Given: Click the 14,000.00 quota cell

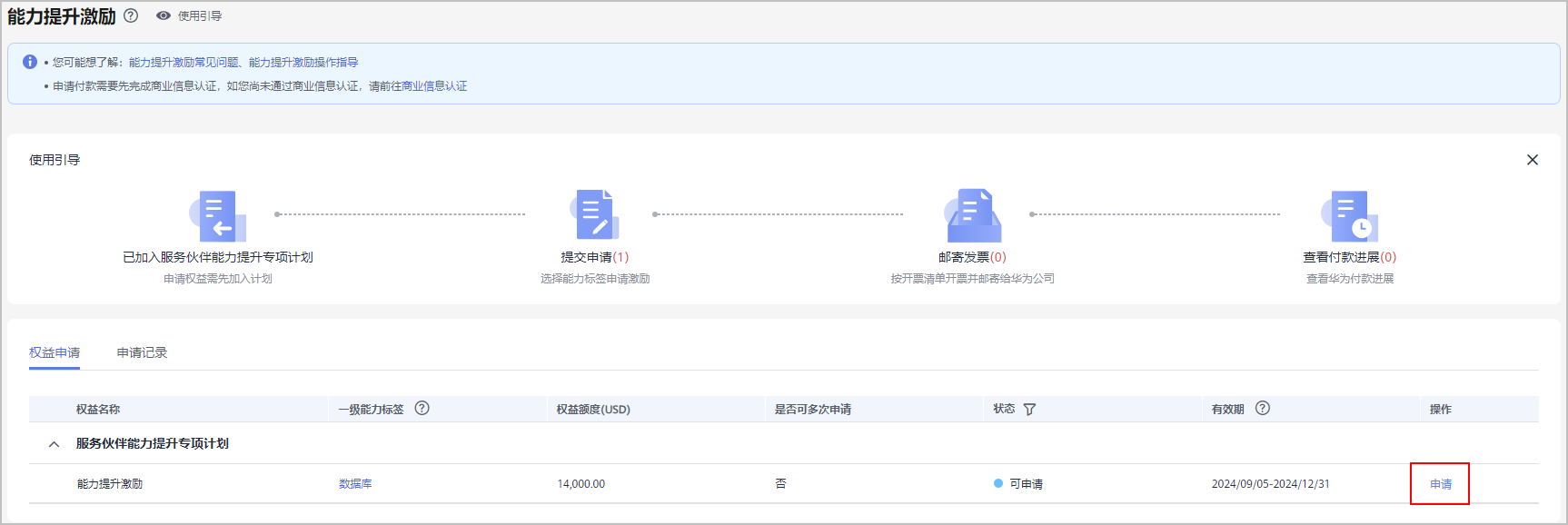Looking at the screenshot, I should coord(581,484).
